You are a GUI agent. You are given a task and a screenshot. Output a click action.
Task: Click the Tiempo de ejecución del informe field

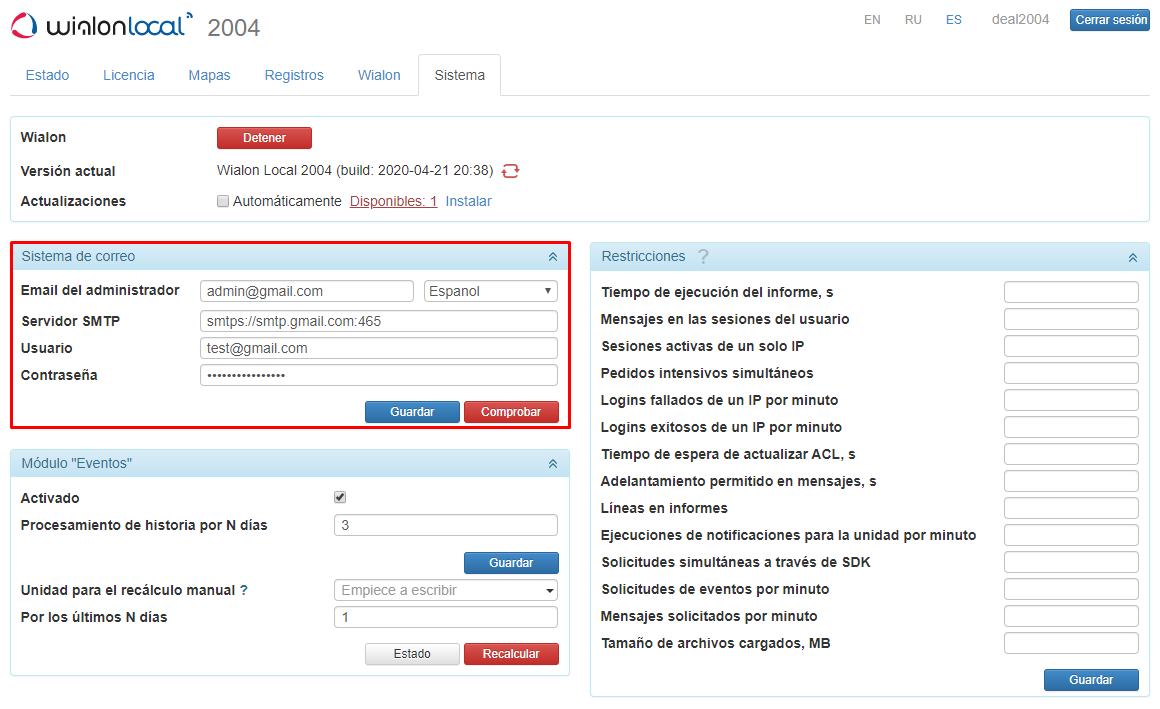point(1071,291)
